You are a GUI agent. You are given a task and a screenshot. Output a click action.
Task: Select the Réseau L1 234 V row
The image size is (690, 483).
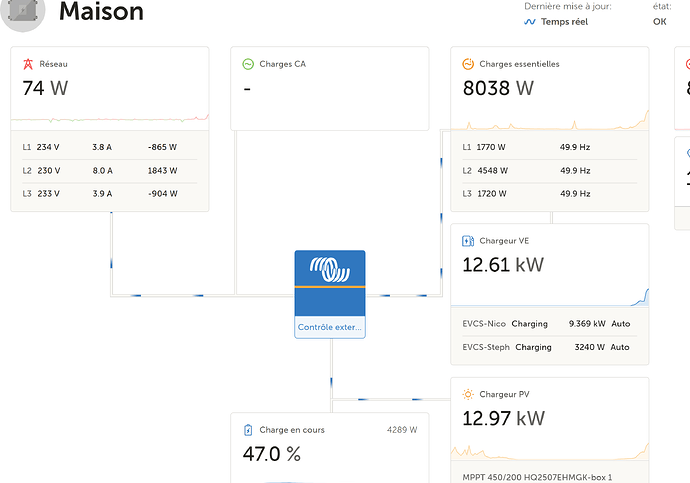click(x=110, y=147)
